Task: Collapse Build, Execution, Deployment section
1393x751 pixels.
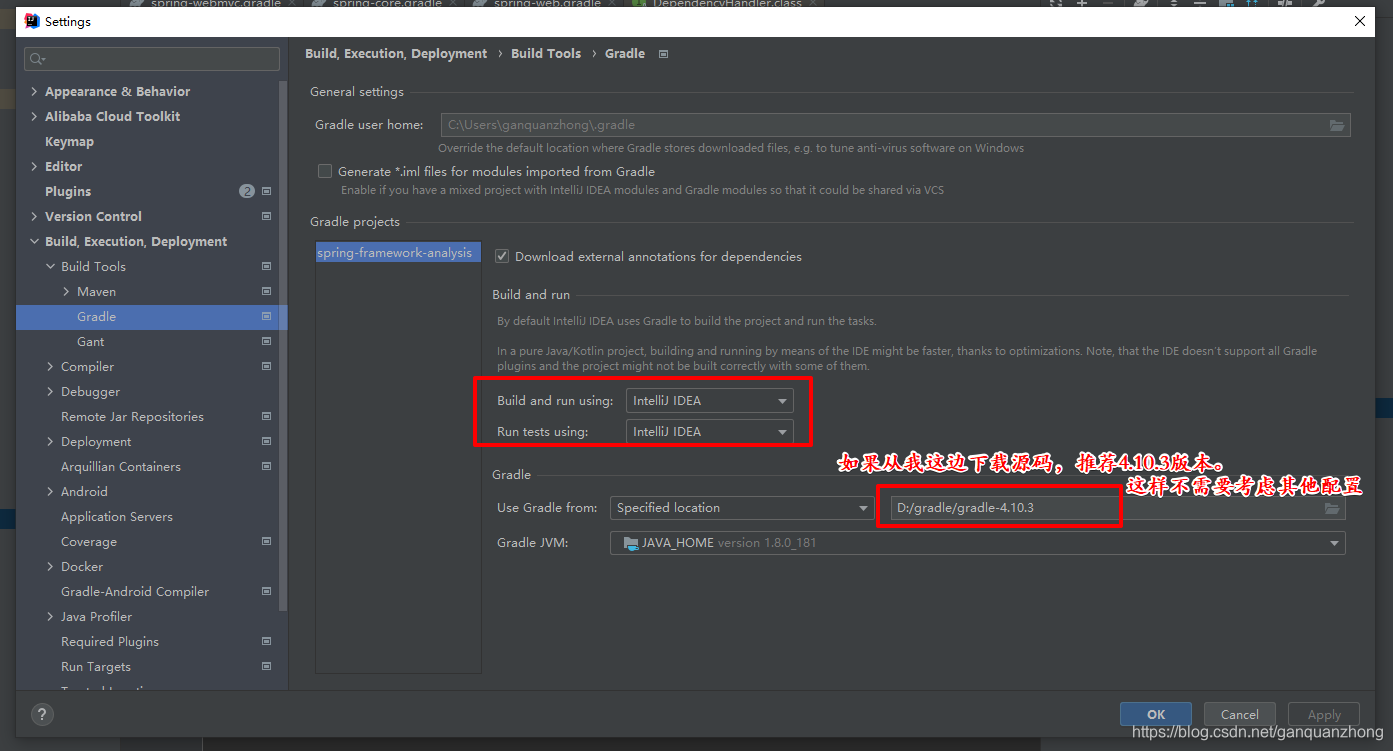Action: (35, 241)
